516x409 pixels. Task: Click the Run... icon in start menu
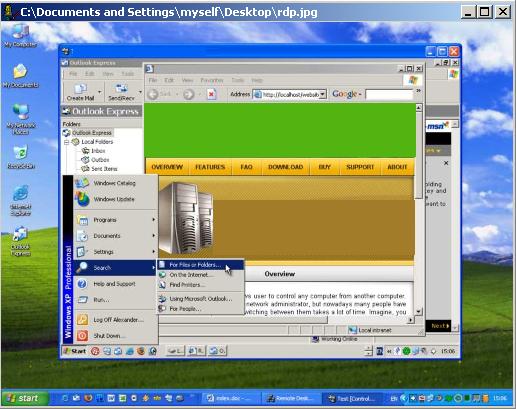(x=82, y=299)
